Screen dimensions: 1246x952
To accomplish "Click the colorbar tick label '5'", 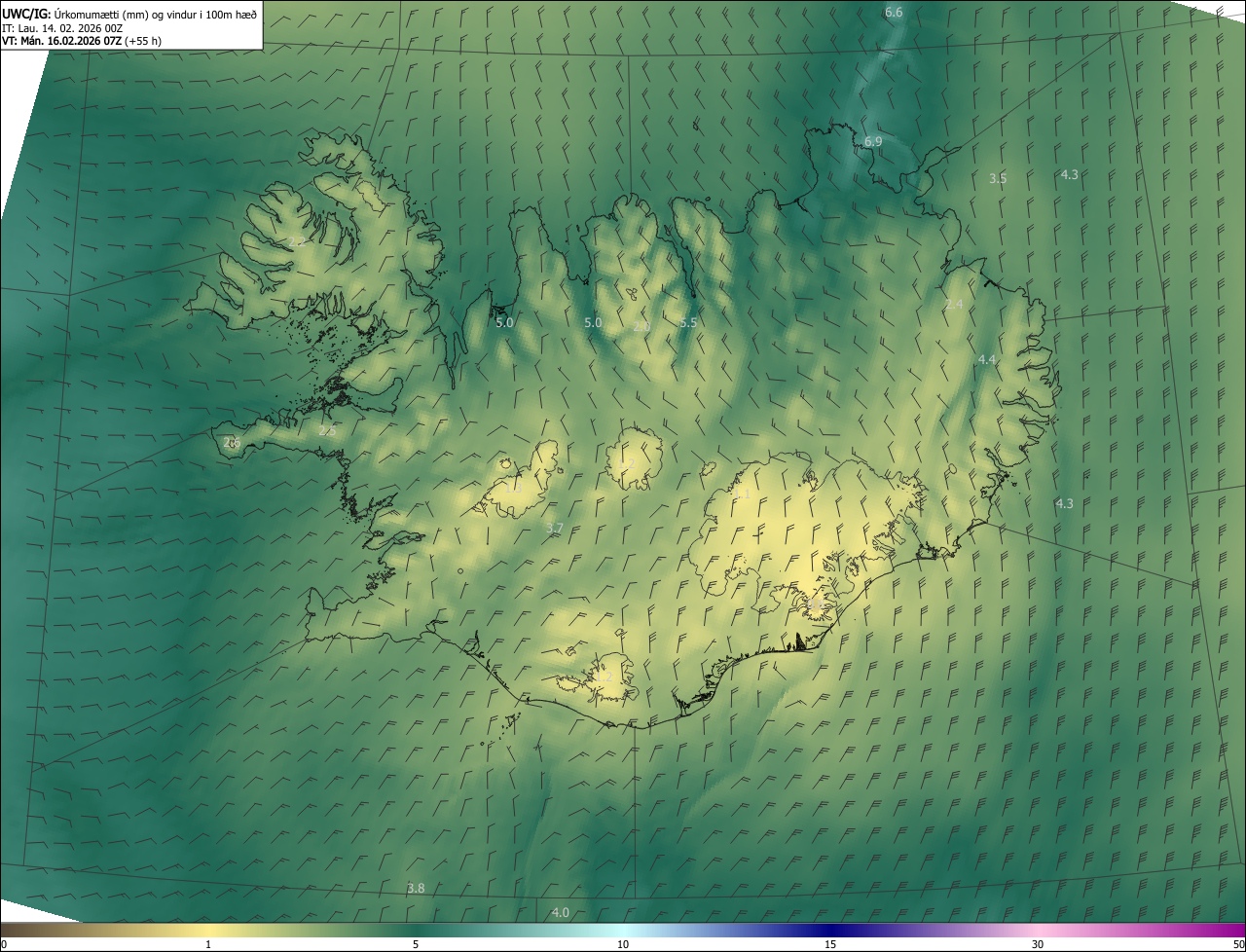I will pyautogui.click(x=416, y=944).
